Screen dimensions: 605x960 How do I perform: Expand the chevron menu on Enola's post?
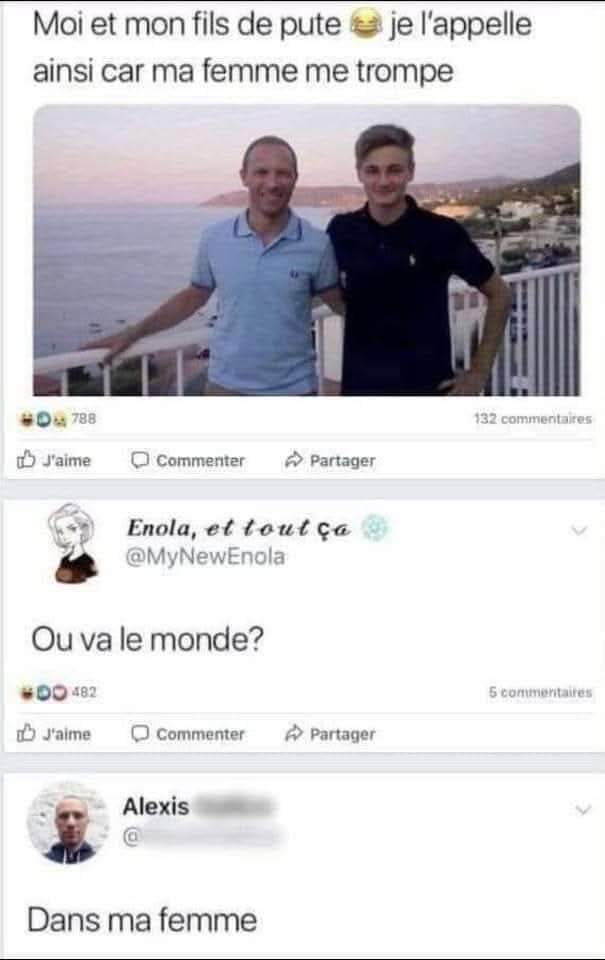579,530
